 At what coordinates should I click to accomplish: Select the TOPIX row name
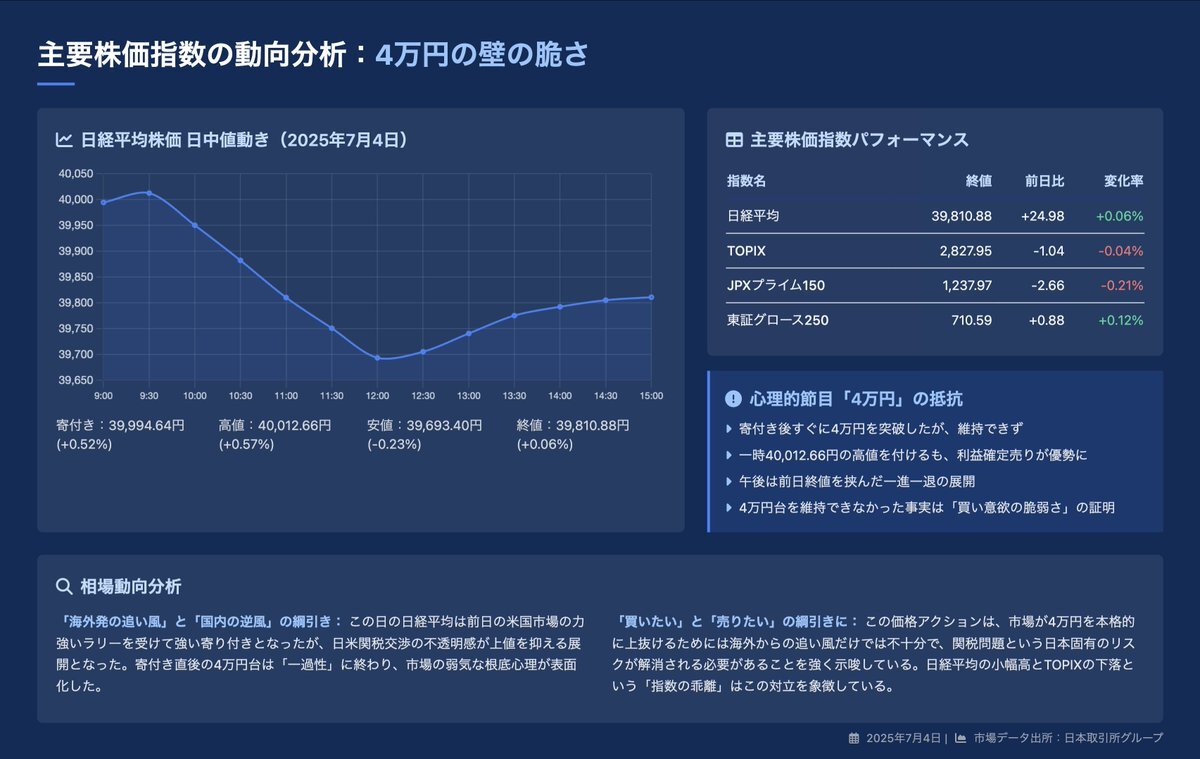(746, 251)
